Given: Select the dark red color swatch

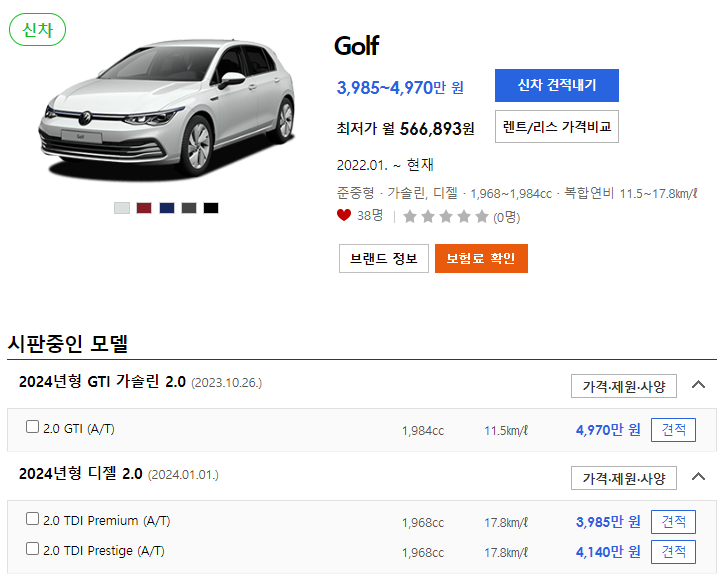Looking at the screenshot, I should [x=144, y=208].
